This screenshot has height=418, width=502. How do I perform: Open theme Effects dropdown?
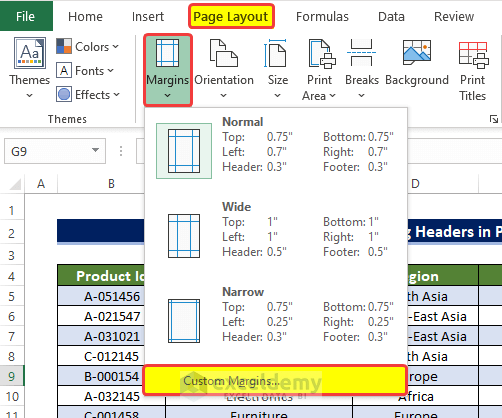88,95
